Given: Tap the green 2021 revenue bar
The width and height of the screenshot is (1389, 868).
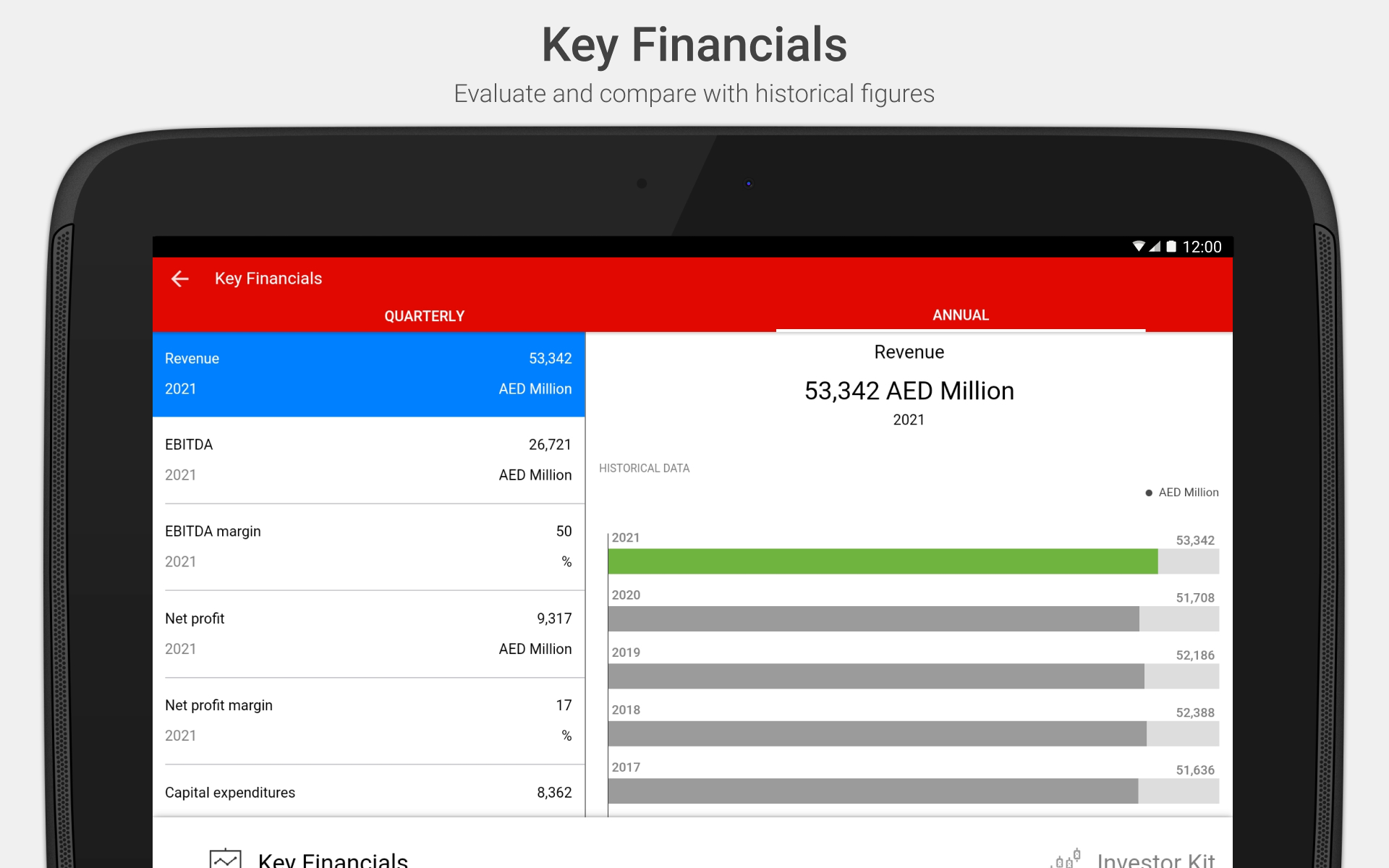Looking at the screenshot, I should (883, 561).
